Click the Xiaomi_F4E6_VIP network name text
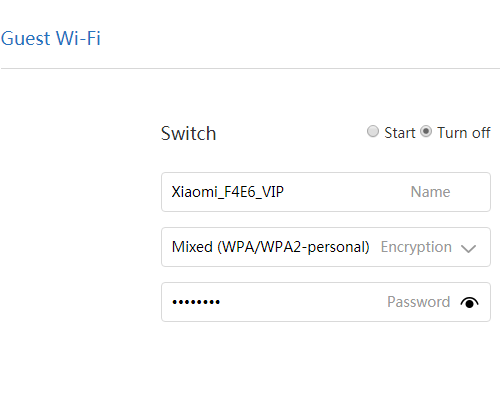This screenshot has width=500, height=400. coord(227,192)
